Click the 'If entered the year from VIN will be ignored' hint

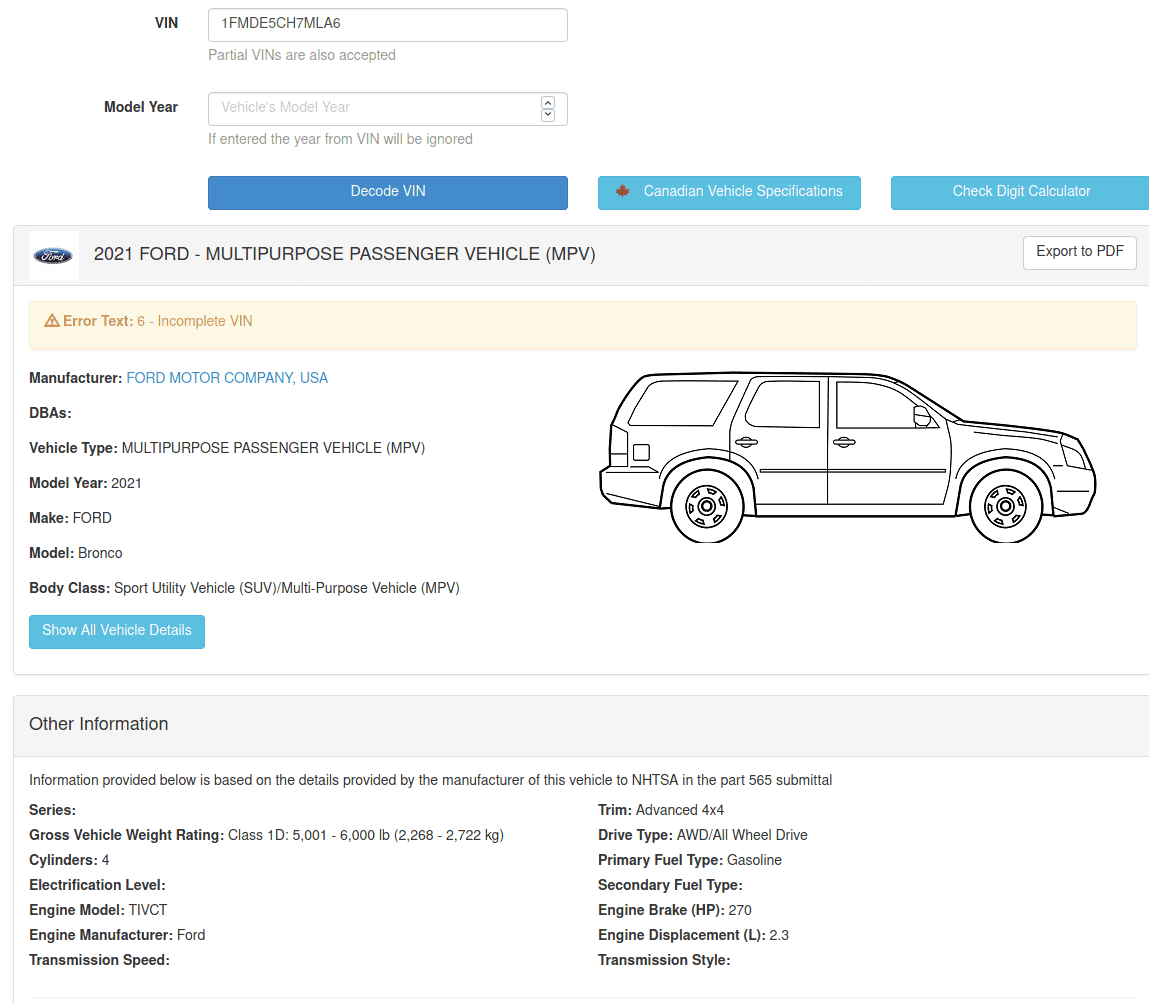tap(340, 139)
